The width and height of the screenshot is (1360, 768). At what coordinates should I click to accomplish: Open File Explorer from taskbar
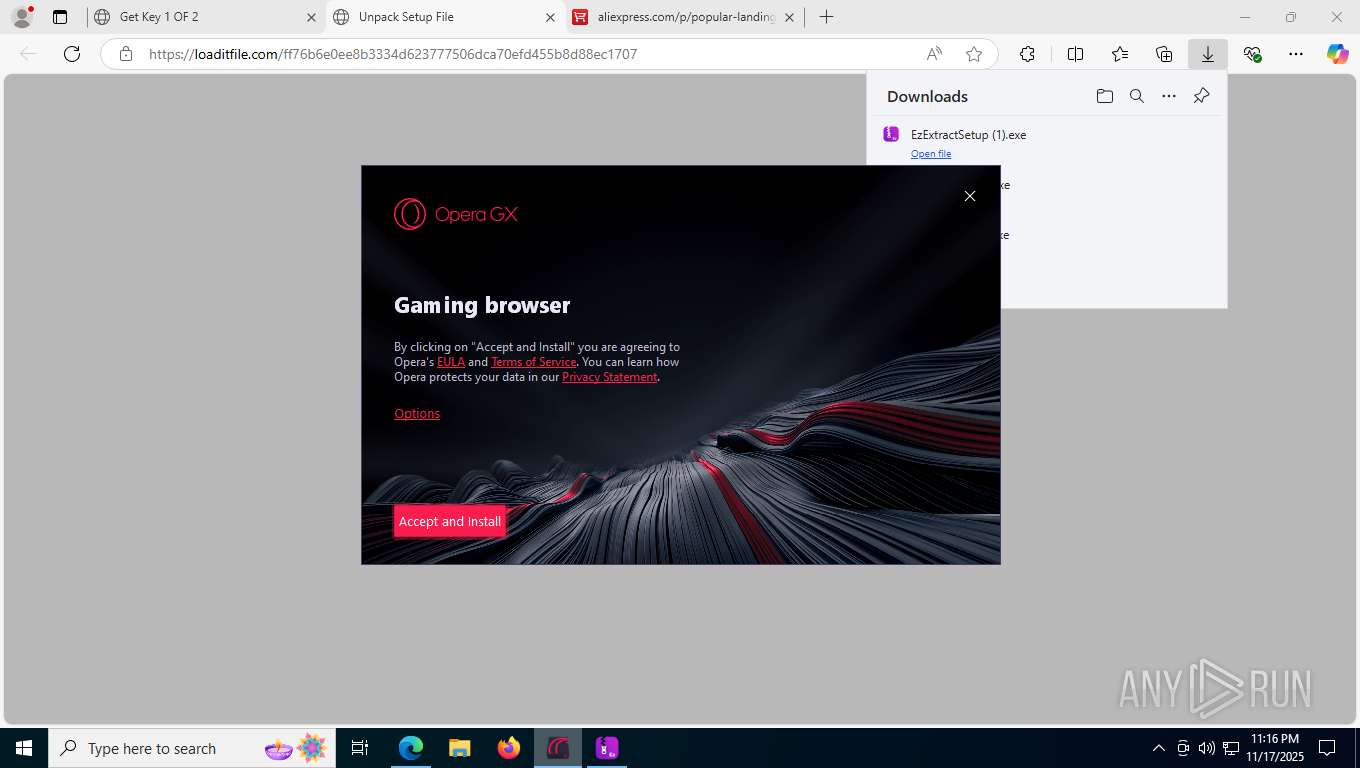459,748
